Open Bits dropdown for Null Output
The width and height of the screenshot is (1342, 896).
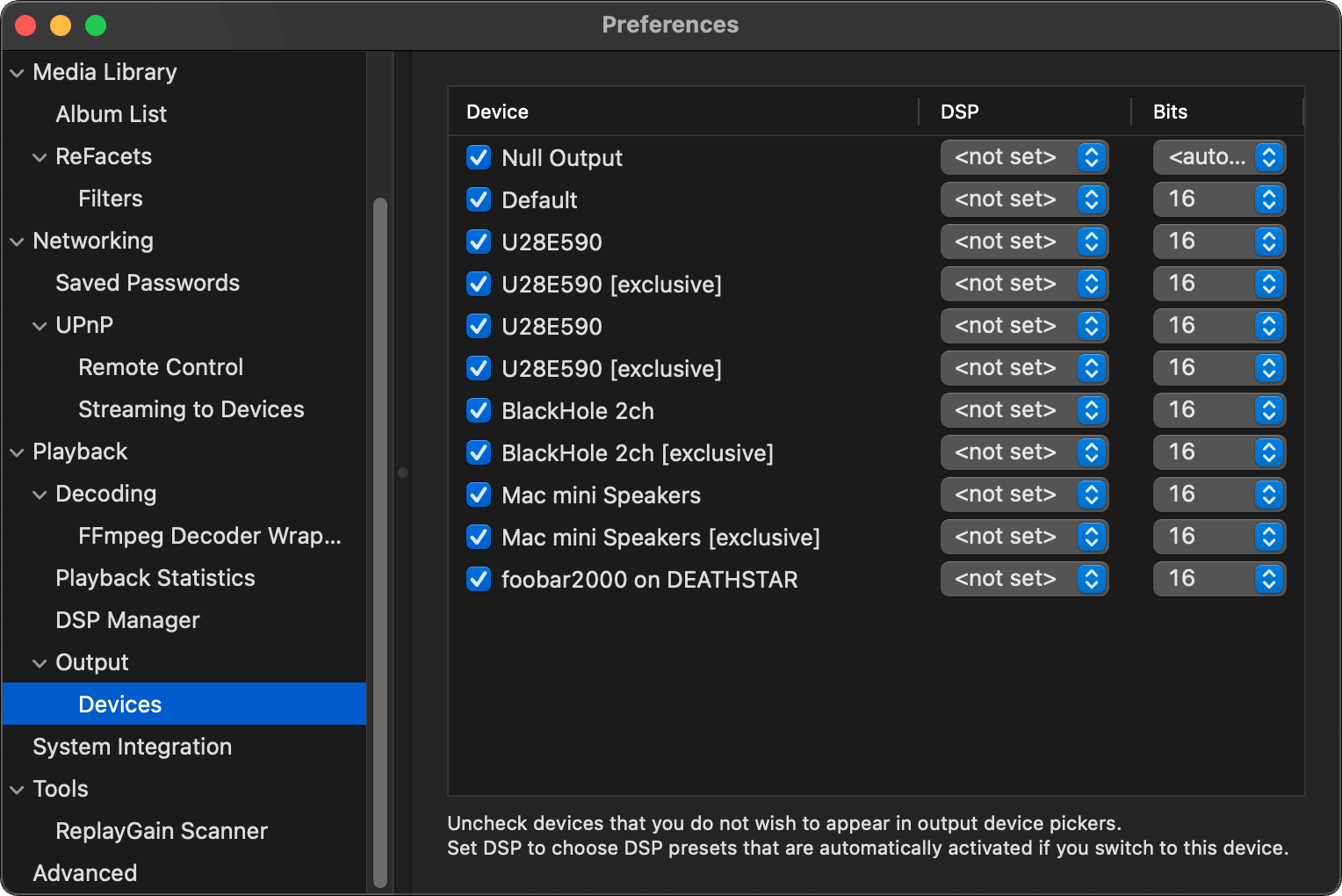pyautogui.click(x=1219, y=158)
